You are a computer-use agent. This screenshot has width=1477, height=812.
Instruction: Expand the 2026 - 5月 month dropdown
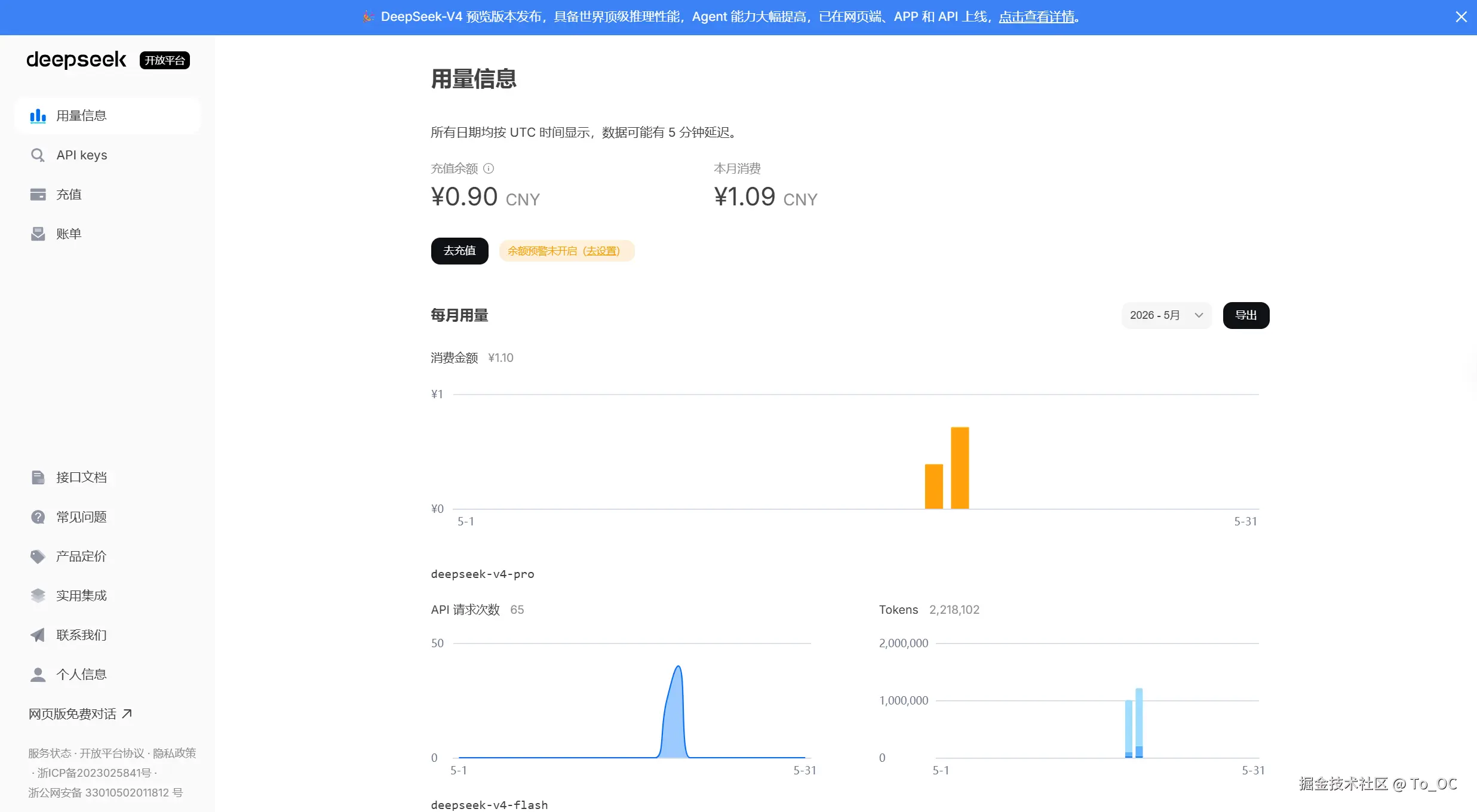pyautogui.click(x=1166, y=315)
